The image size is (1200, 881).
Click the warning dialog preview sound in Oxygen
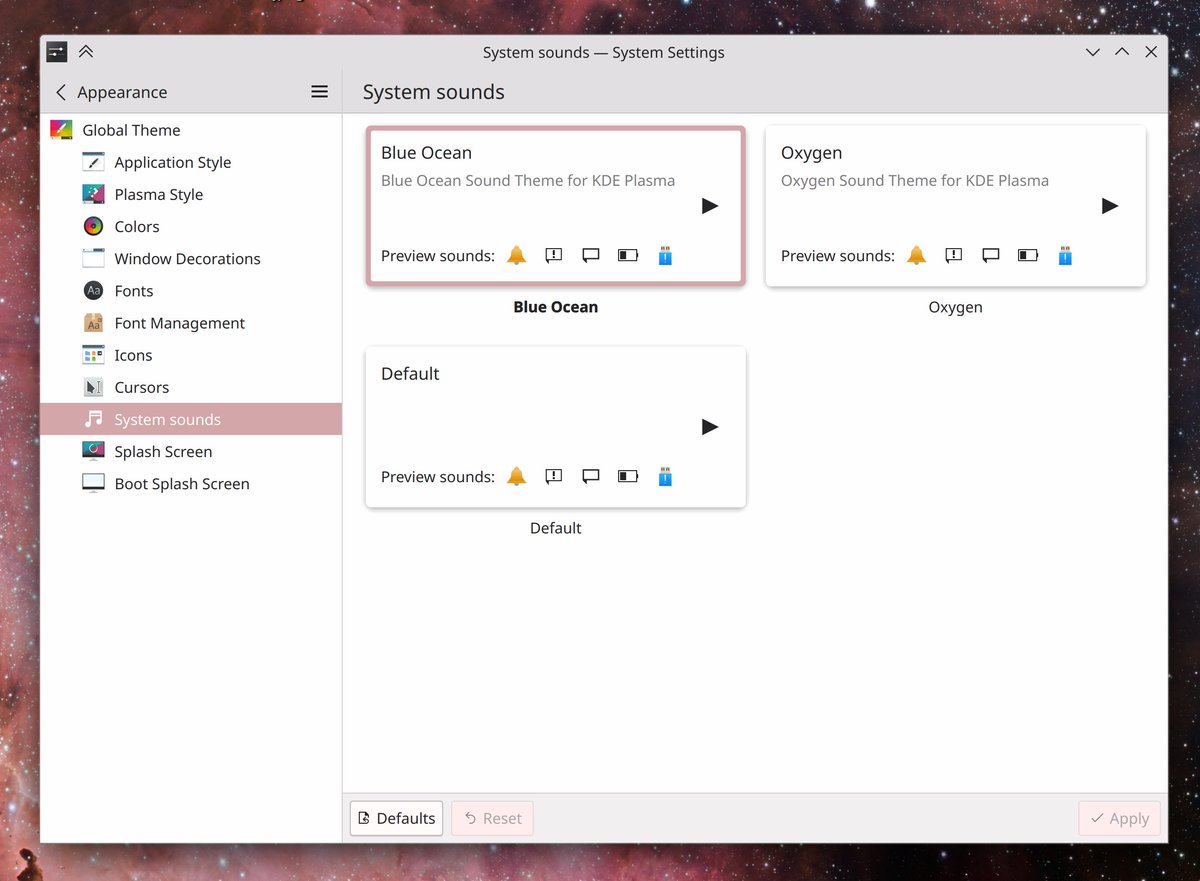(x=953, y=255)
